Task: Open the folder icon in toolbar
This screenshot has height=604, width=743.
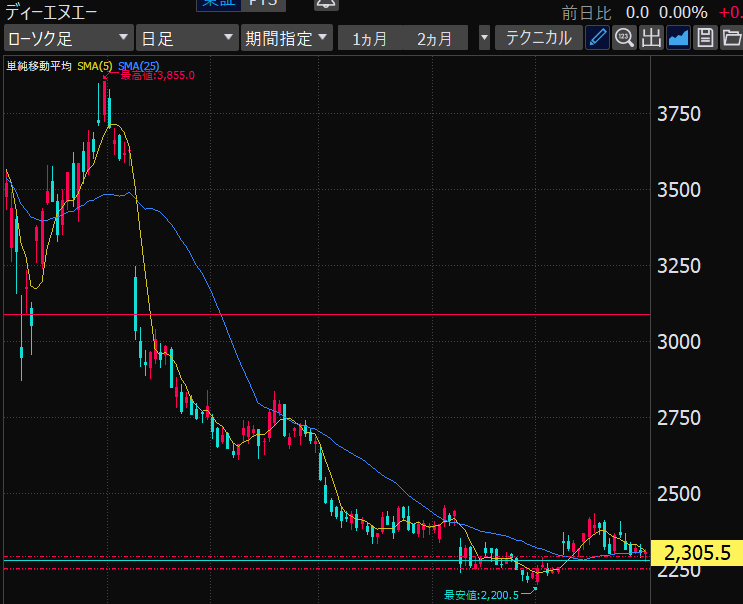Action: pyautogui.click(x=731, y=39)
